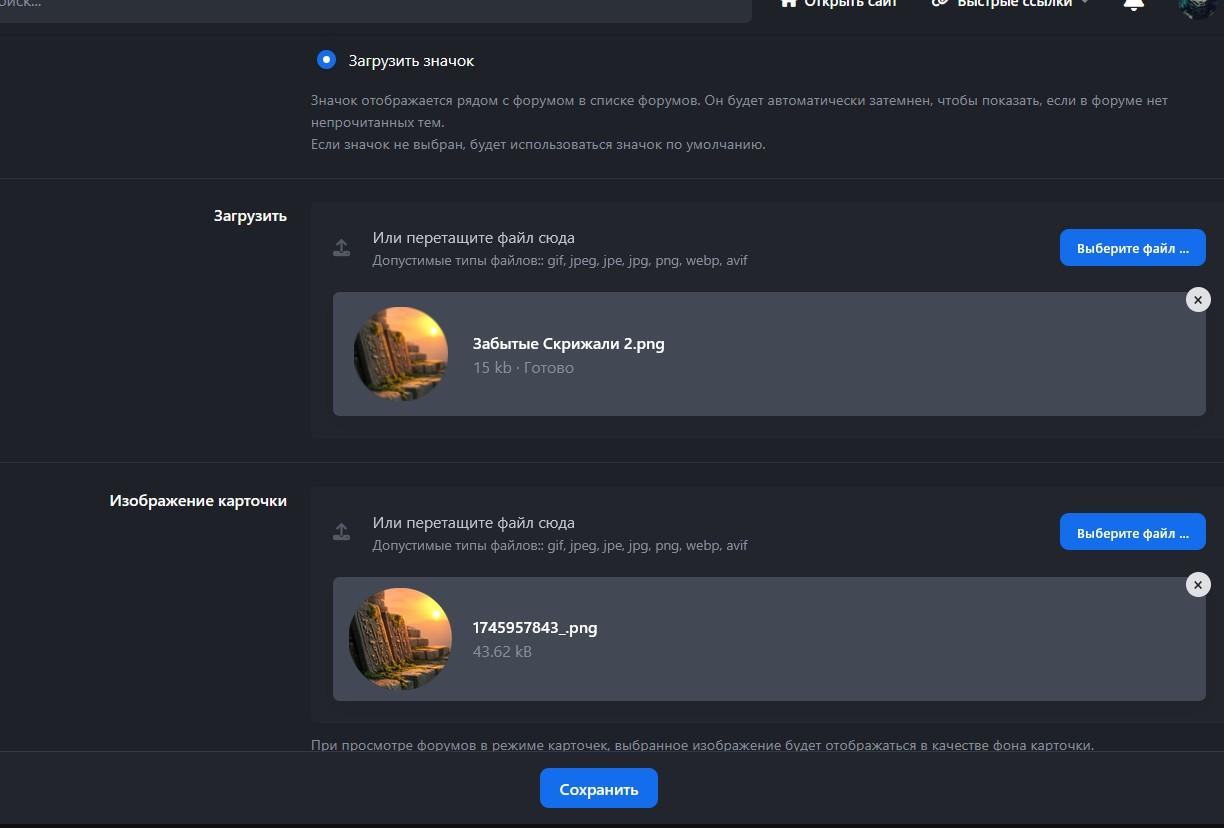
Task: Click the file name 1745957843_.png
Action: pos(534,628)
